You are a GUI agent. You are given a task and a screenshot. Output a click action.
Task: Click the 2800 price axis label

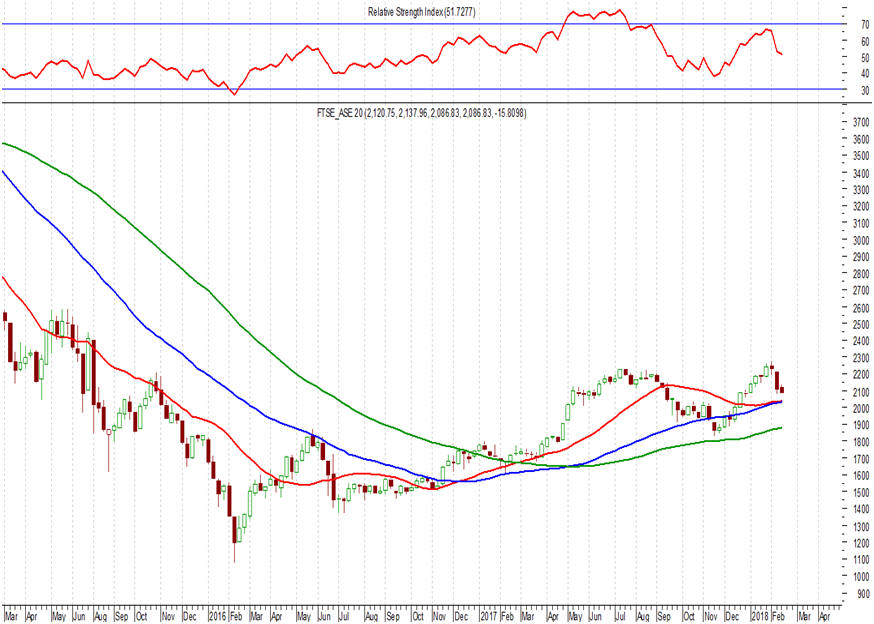pos(861,274)
